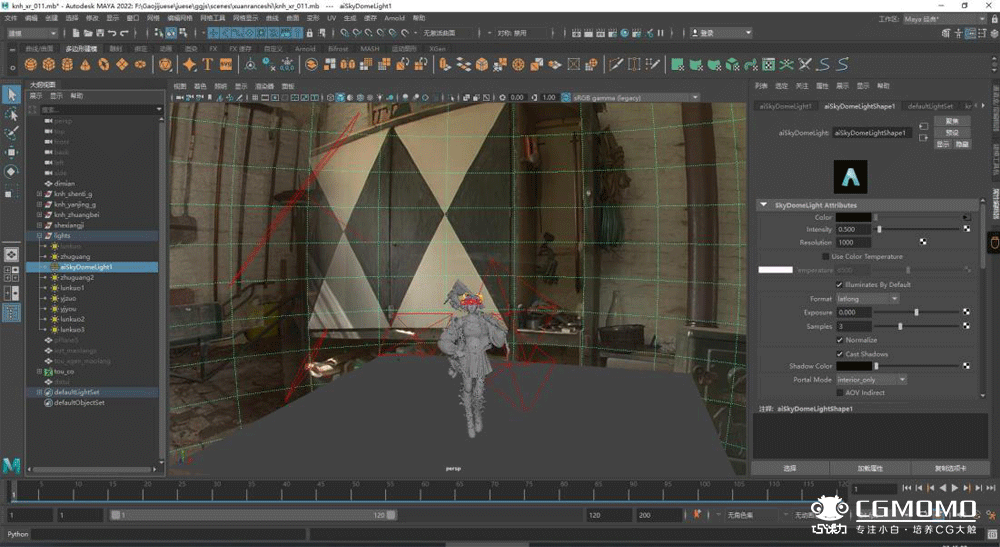Click the redo icon in status line

[124, 33]
